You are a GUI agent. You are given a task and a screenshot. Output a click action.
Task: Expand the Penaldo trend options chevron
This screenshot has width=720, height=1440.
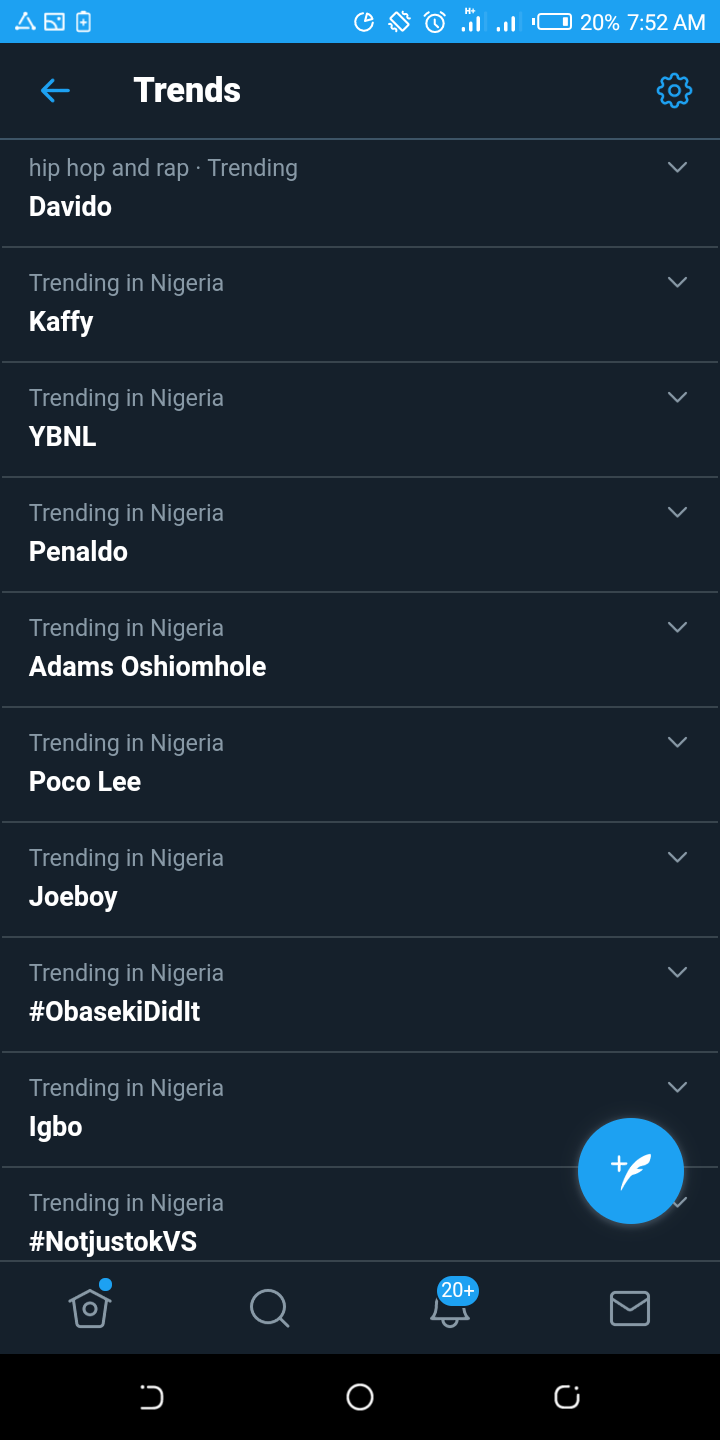677,512
